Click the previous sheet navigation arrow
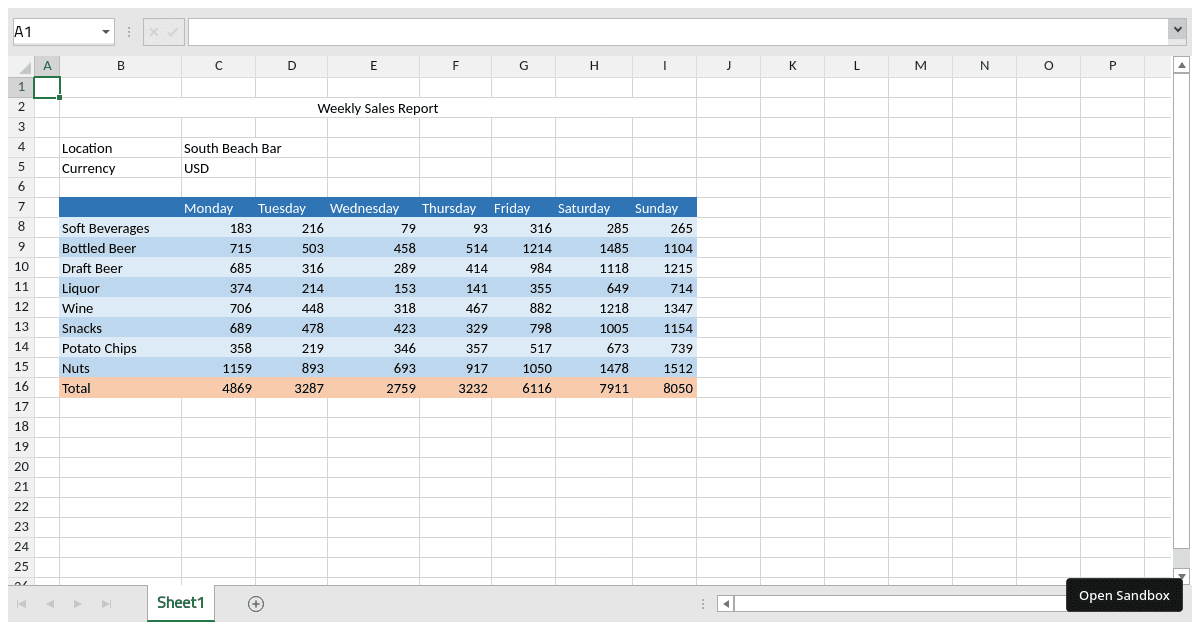The image size is (1200, 630). [50, 603]
